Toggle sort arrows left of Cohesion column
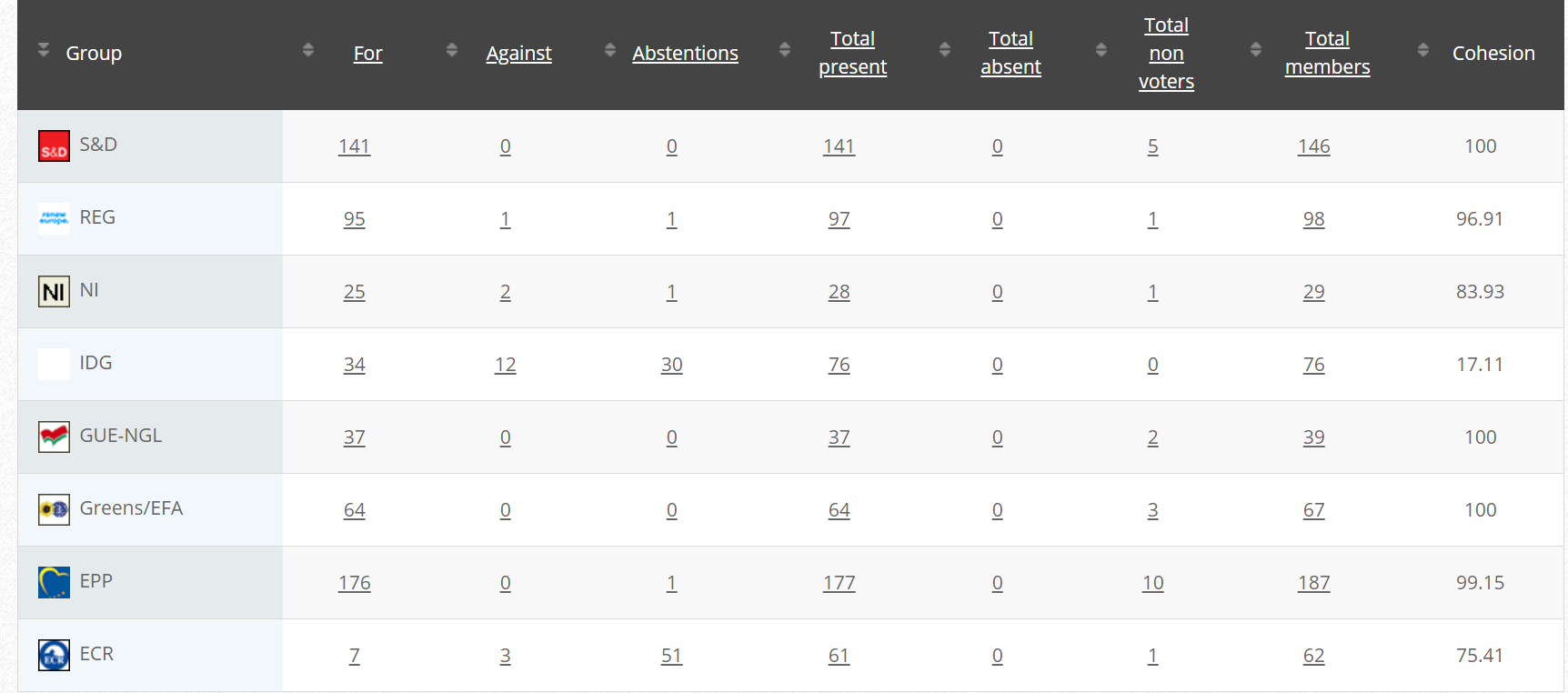The width and height of the screenshot is (1568, 693). point(1423,50)
